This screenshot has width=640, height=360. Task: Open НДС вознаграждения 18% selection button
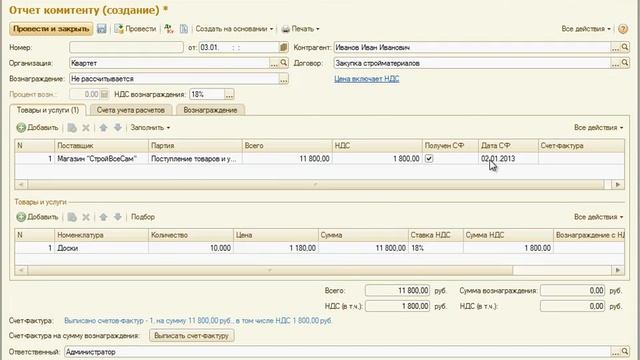point(229,94)
